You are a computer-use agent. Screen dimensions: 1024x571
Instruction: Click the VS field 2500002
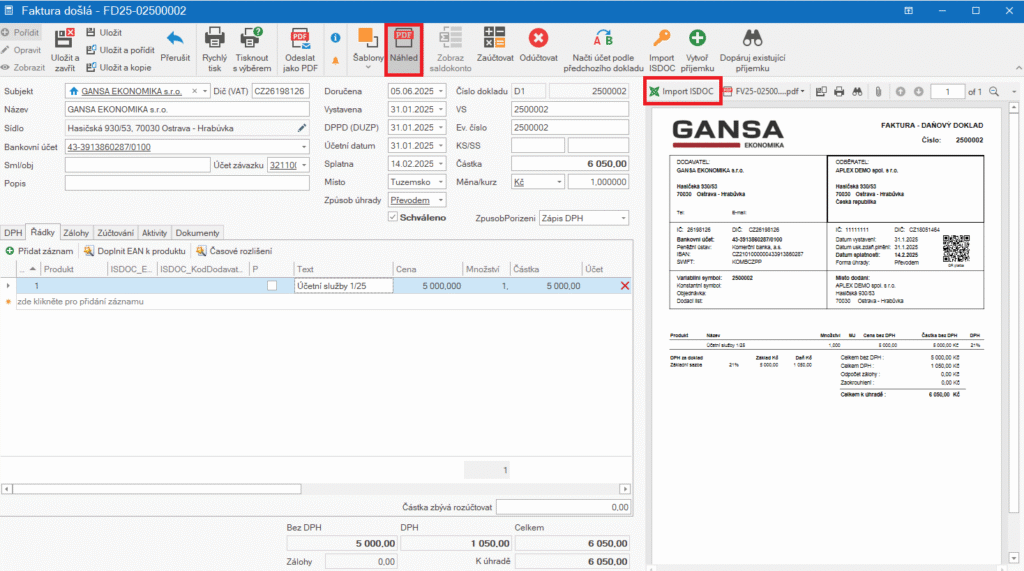(x=569, y=110)
